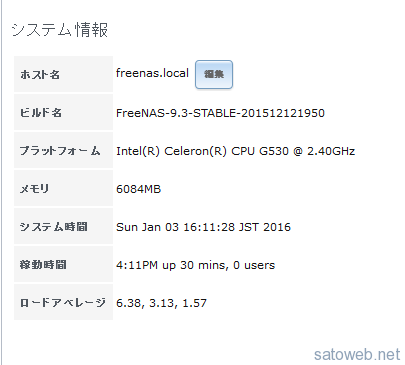Click the freenas.local hostname value

(152, 73)
